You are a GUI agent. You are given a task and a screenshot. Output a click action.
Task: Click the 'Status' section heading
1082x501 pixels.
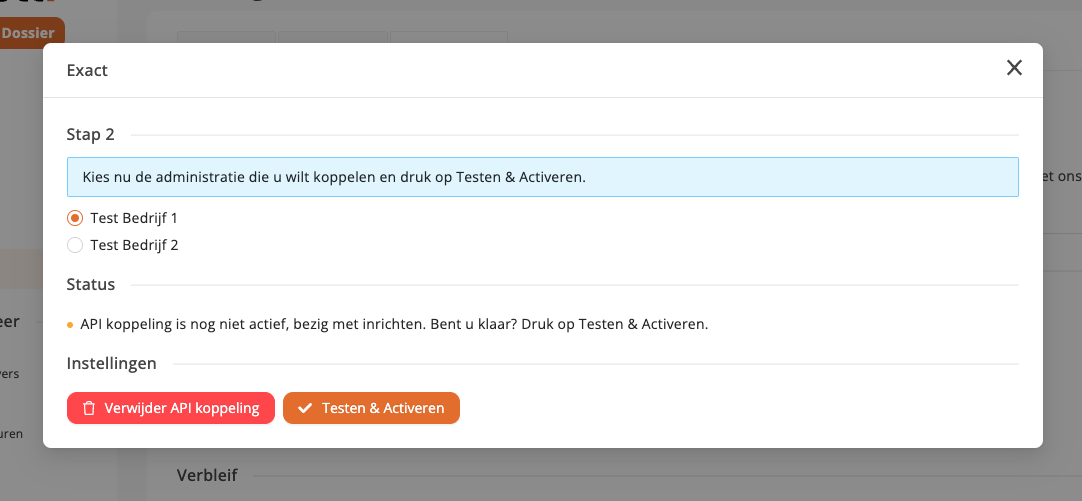pos(91,285)
